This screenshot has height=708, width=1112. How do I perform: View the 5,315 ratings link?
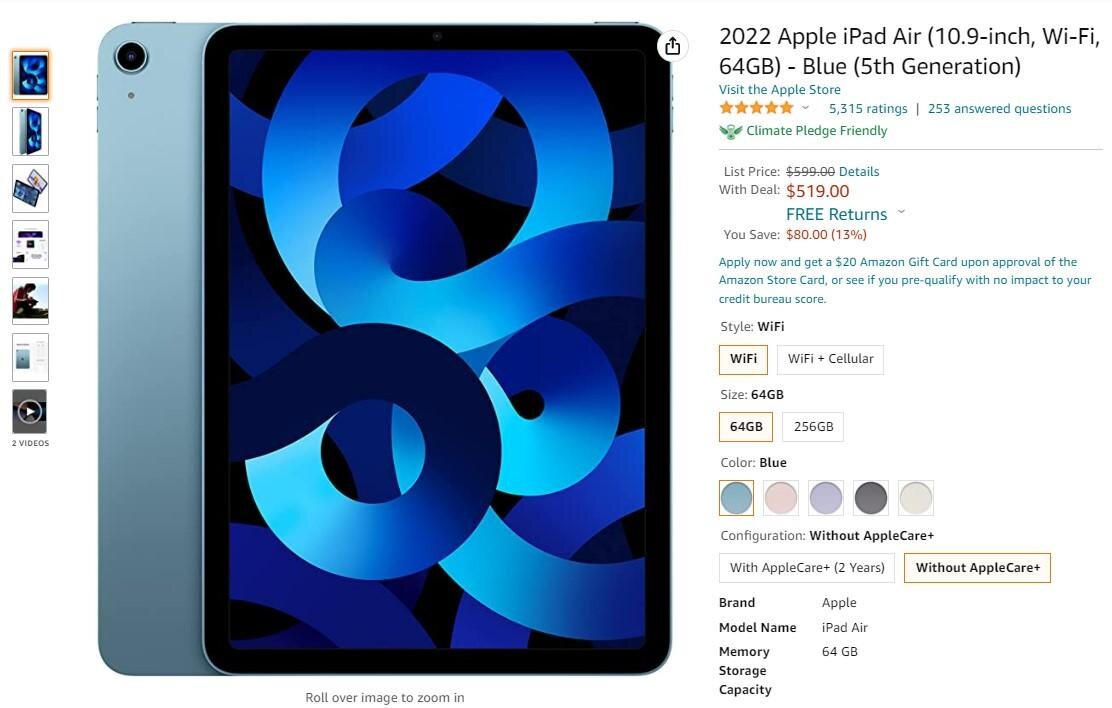[868, 109]
